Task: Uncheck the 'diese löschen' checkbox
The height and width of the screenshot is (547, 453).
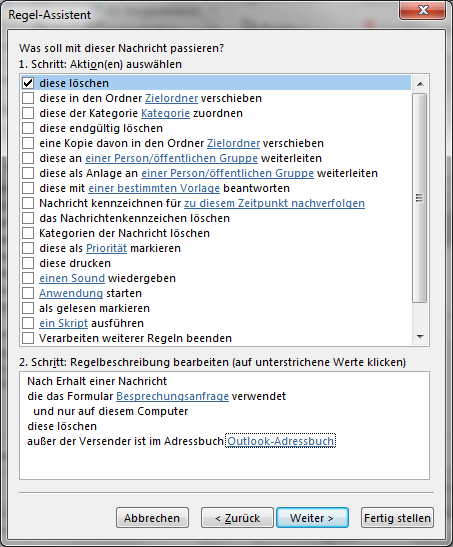Action: pos(28,83)
